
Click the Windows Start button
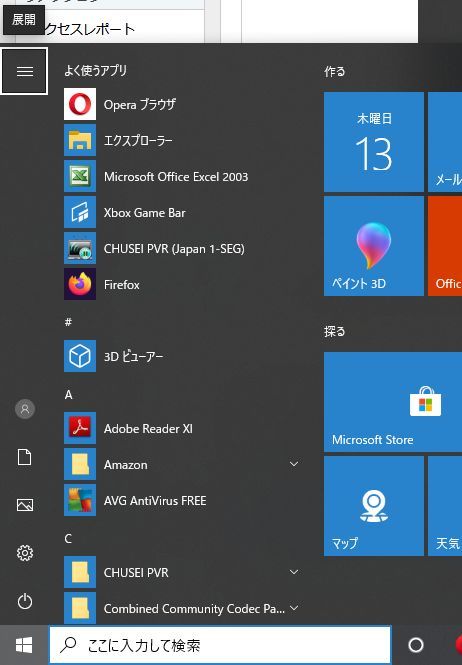point(24,645)
